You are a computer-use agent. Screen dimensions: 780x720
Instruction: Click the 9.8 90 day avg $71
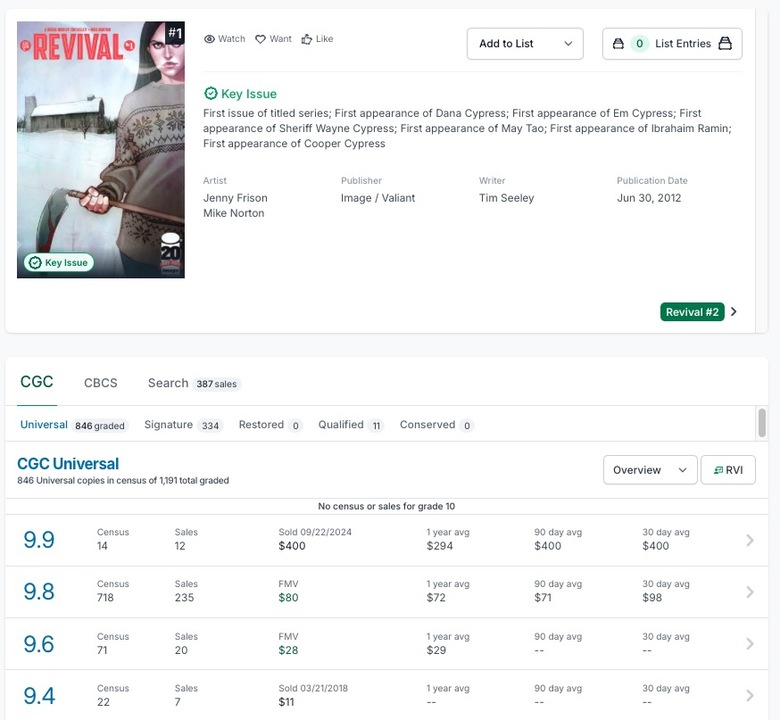coord(543,598)
